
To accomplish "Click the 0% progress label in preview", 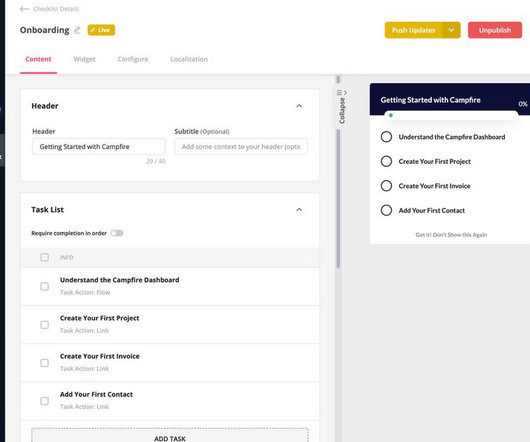I will coord(523,104).
